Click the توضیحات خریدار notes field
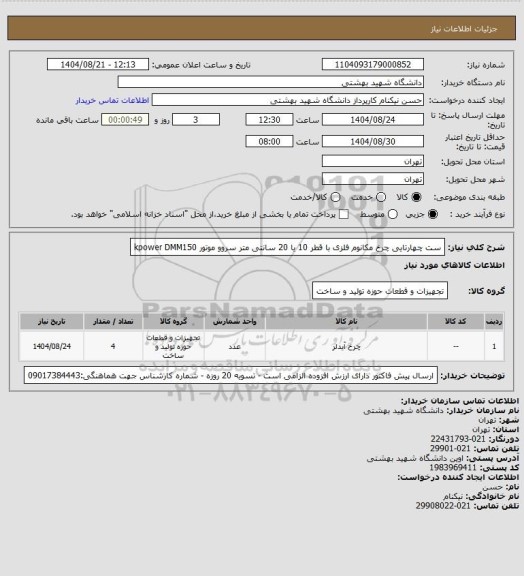The height and width of the screenshot is (576, 524). (x=231, y=375)
